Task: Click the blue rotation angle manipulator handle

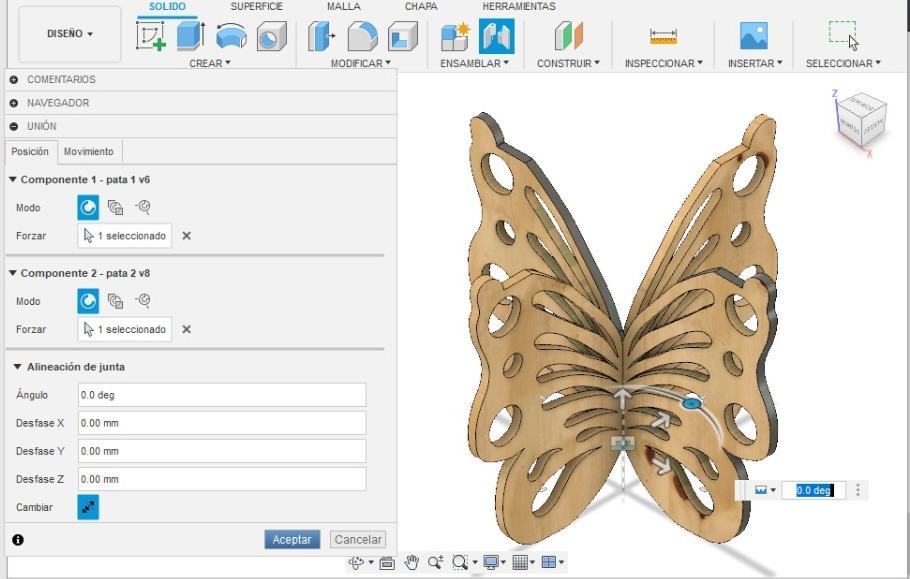Action: click(x=691, y=403)
